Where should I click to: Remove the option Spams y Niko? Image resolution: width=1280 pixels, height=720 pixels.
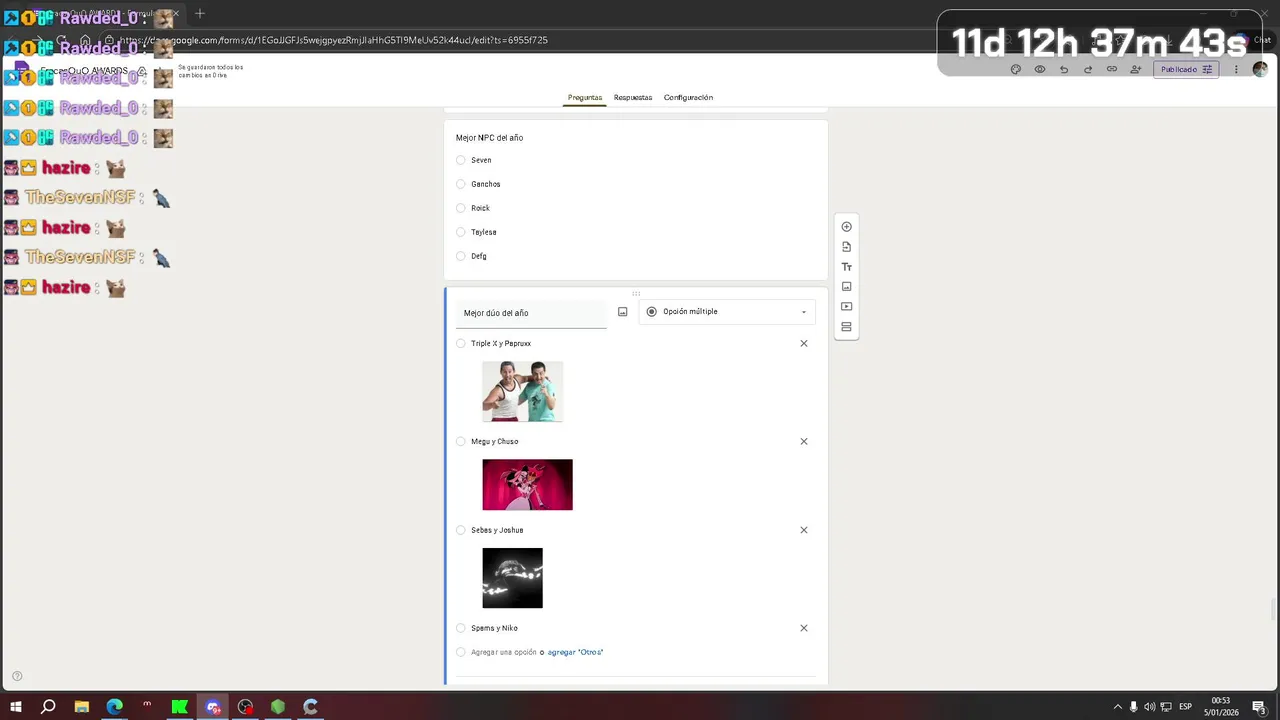pyautogui.click(x=803, y=628)
